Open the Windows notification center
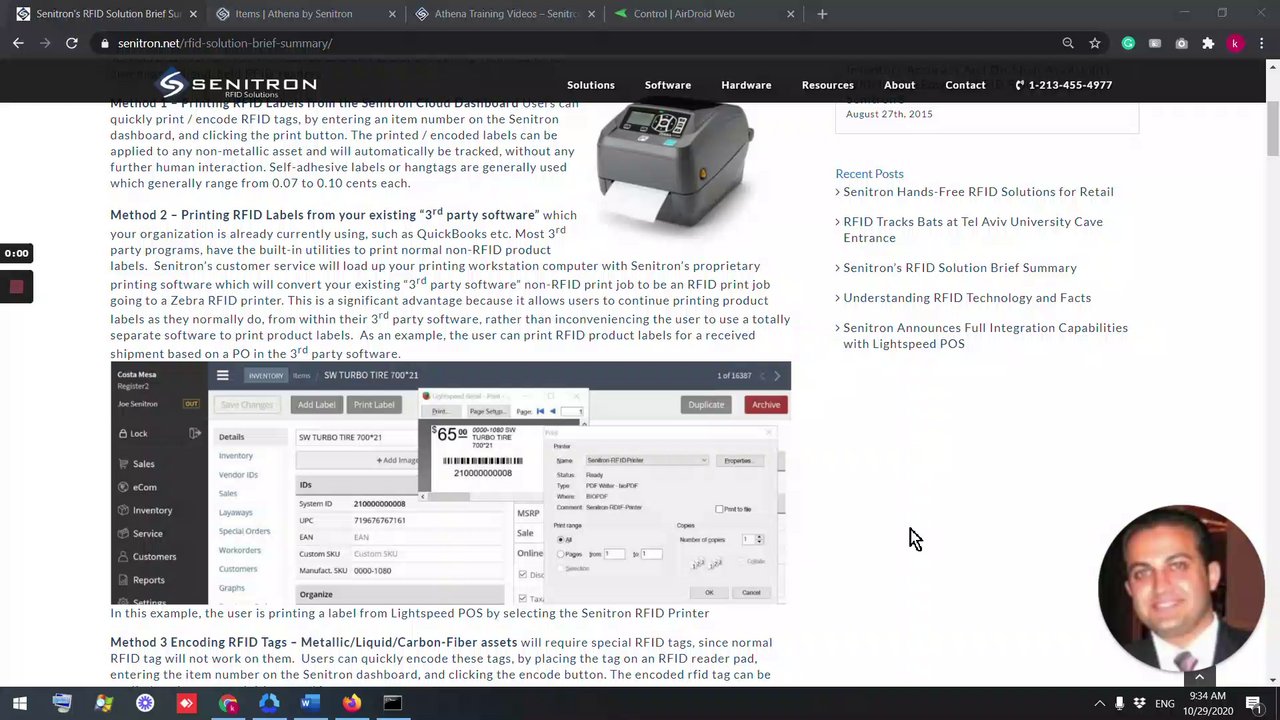Screen dimensions: 1280x720 tap(1254, 703)
